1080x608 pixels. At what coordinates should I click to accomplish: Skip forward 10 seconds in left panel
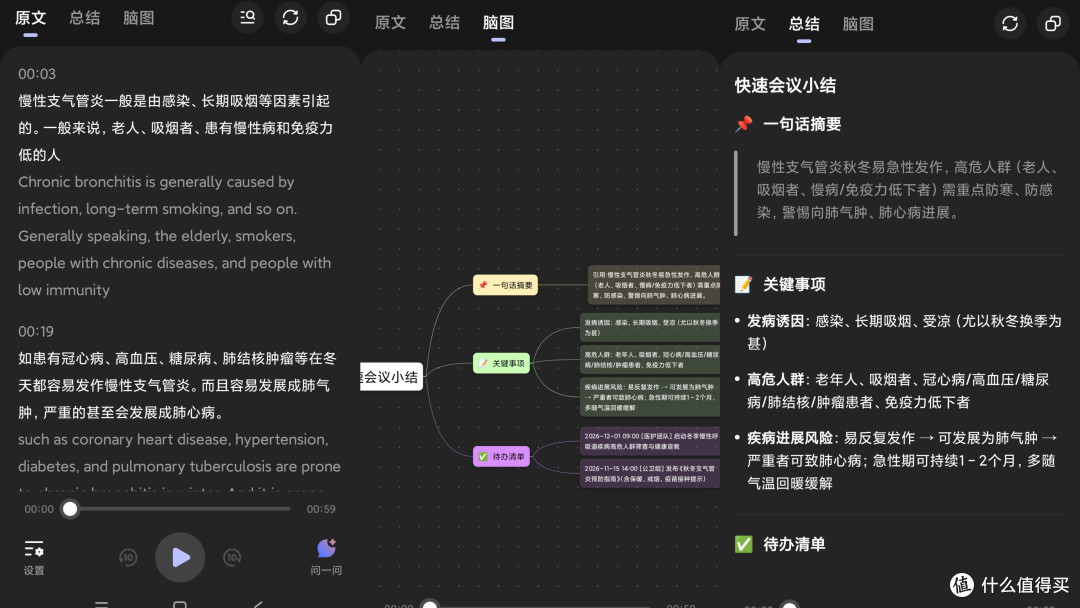tap(232, 557)
